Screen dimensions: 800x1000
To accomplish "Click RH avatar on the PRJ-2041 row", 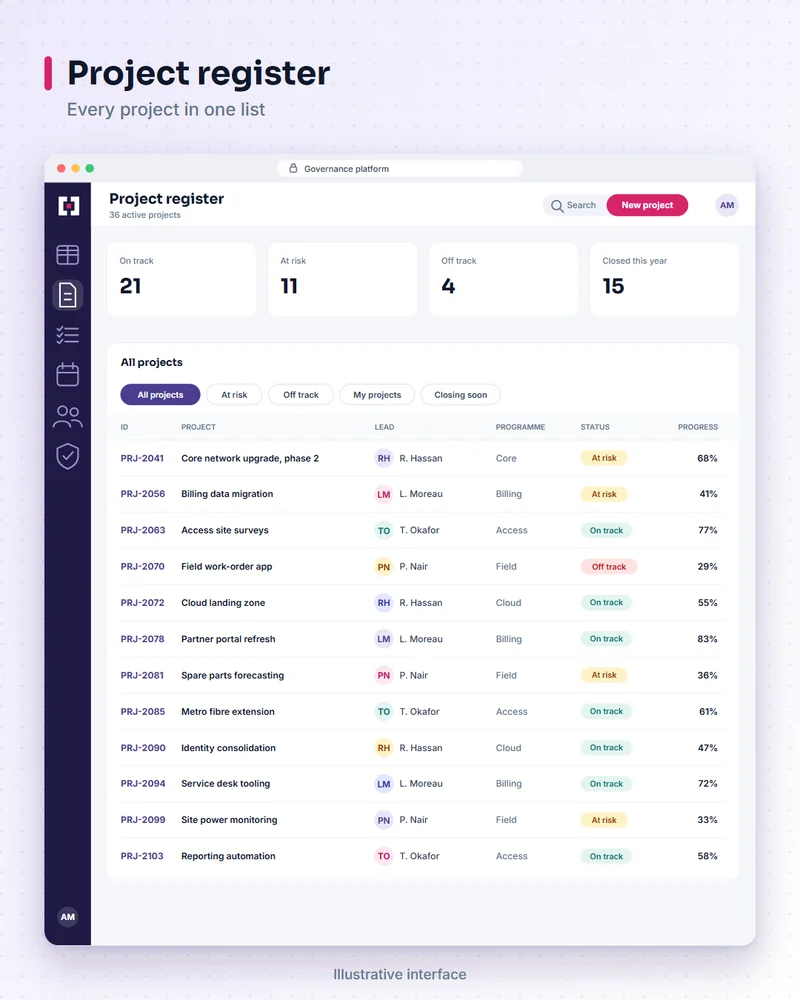I will (383, 458).
